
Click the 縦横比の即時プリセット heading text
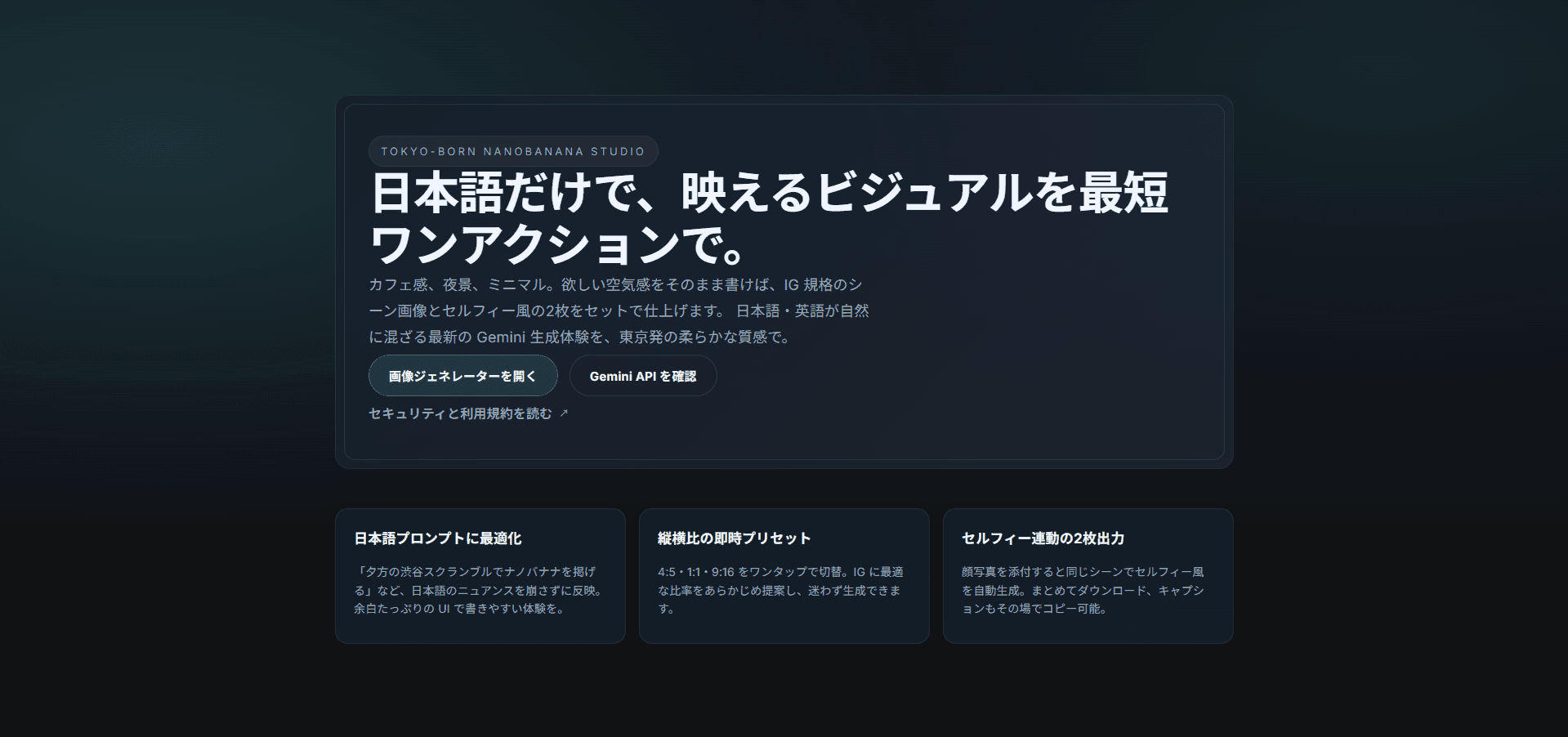(x=734, y=539)
